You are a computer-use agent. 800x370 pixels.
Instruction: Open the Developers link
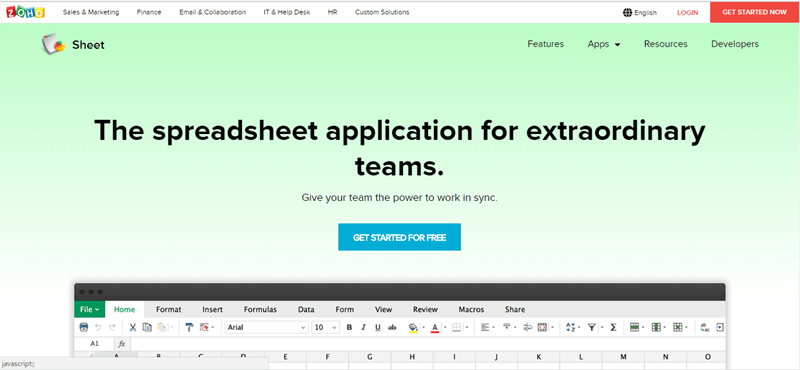pyautogui.click(x=735, y=44)
